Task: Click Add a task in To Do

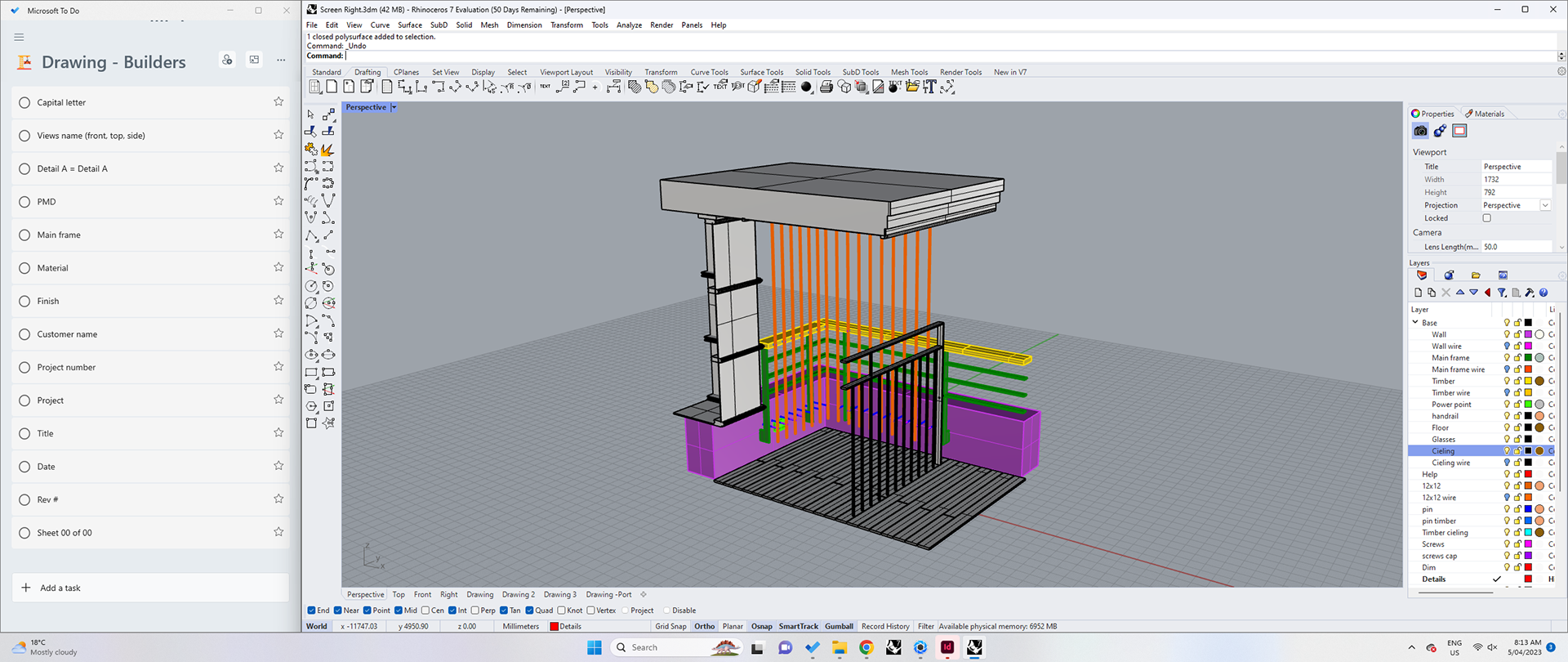Action: (151, 588)
